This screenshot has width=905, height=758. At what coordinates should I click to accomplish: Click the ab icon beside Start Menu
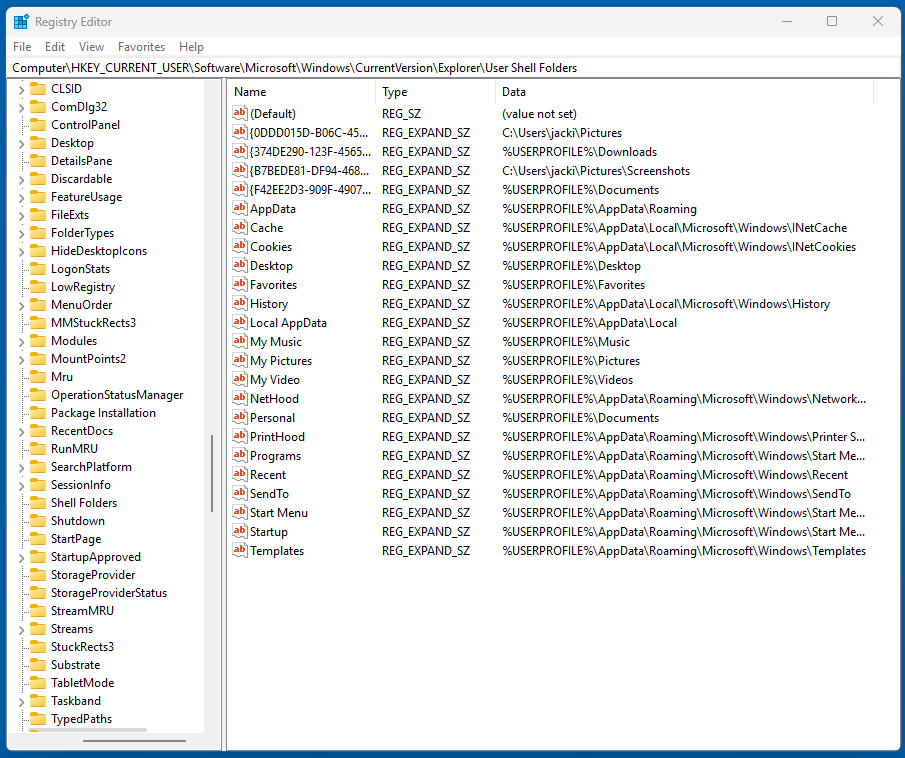(239, 512)
